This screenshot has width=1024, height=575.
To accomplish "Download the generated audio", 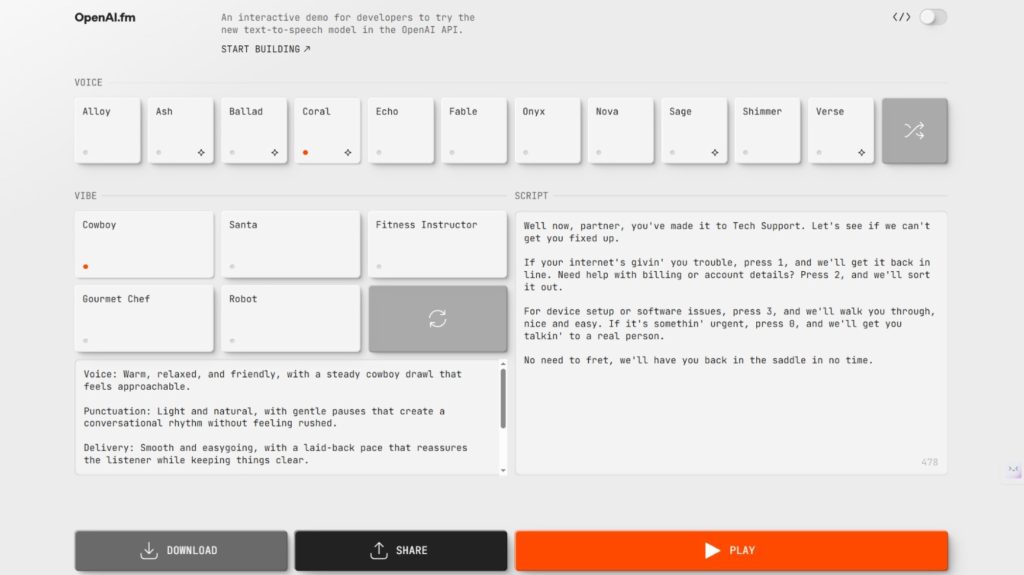I will pyautogui.click(x=180, y=550).
